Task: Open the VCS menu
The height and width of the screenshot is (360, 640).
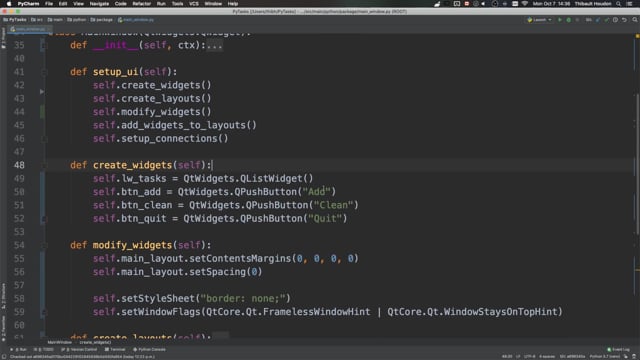Action: click(x=194, y=4)
